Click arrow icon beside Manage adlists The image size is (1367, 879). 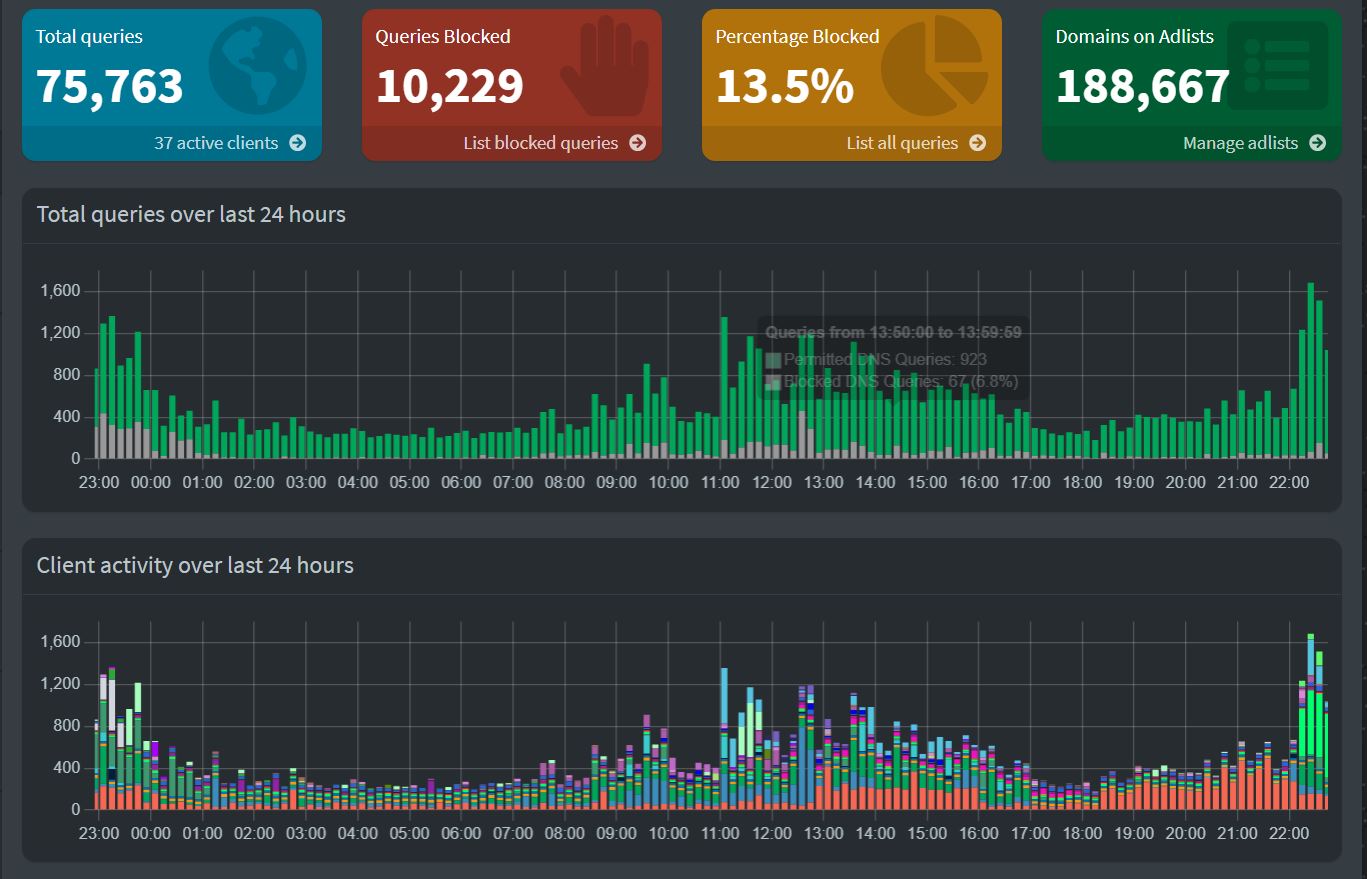click(1318, 143)
